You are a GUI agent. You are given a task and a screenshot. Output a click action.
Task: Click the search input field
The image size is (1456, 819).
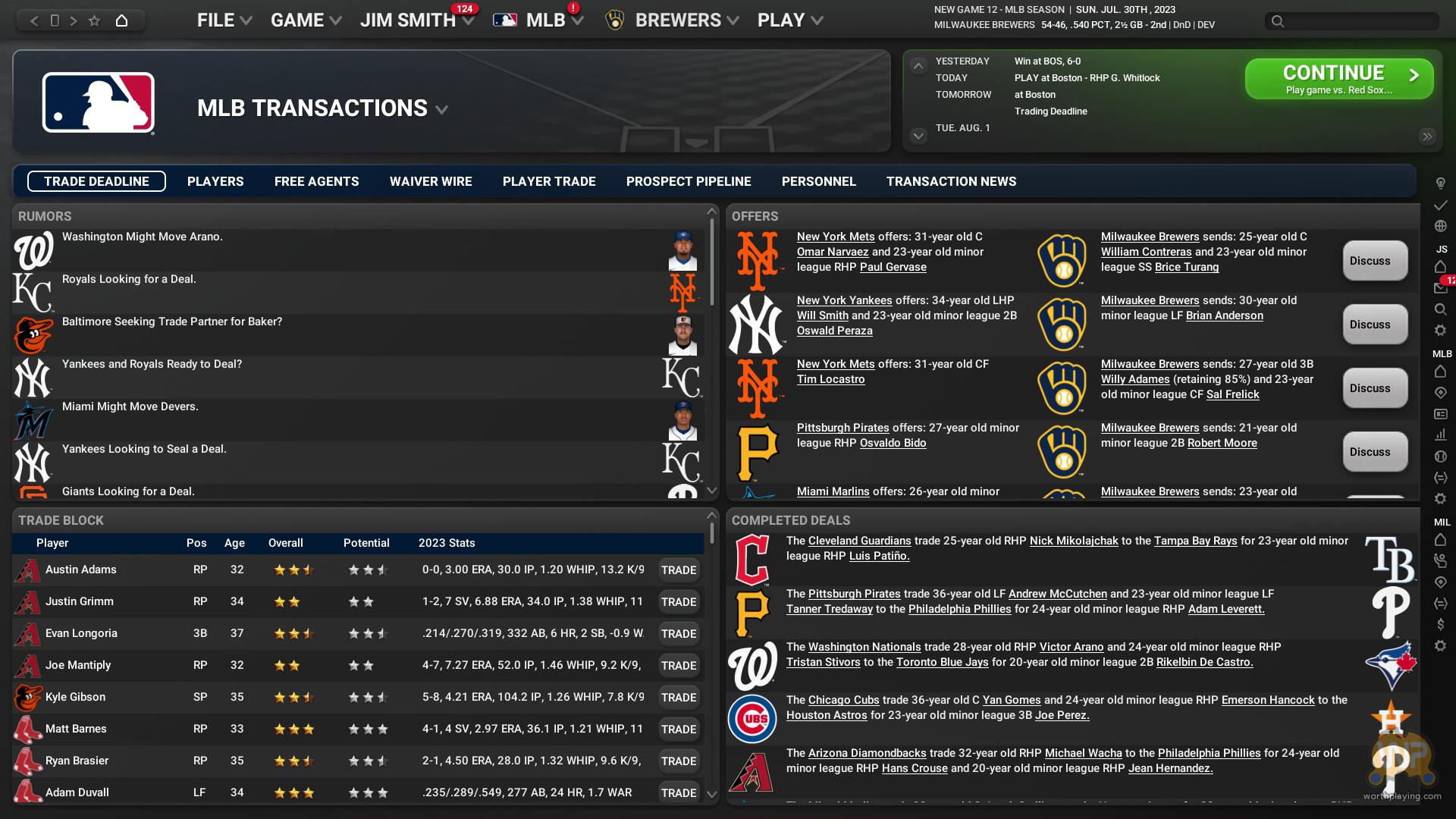tap(1352, 21)
